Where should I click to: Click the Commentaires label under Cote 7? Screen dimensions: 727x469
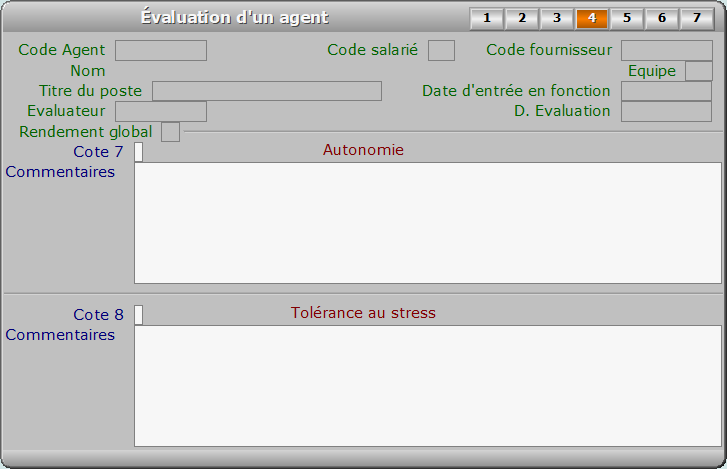(60, 172)
